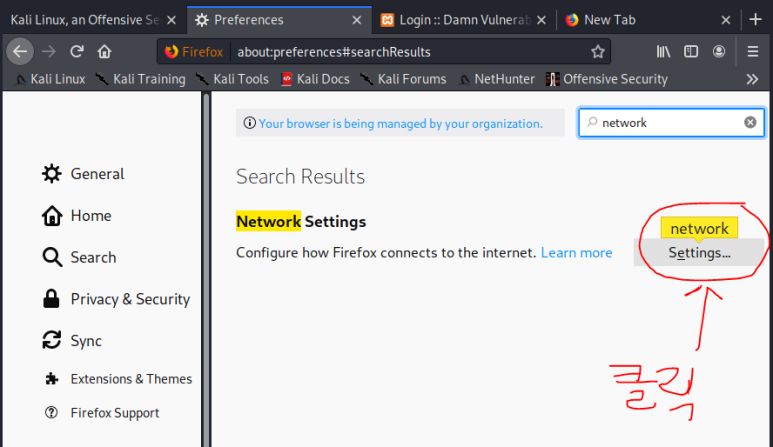The height and width of the screenshot is (447, 773).
Task: Open the hamburger application menu
Action: click(752, 51)
